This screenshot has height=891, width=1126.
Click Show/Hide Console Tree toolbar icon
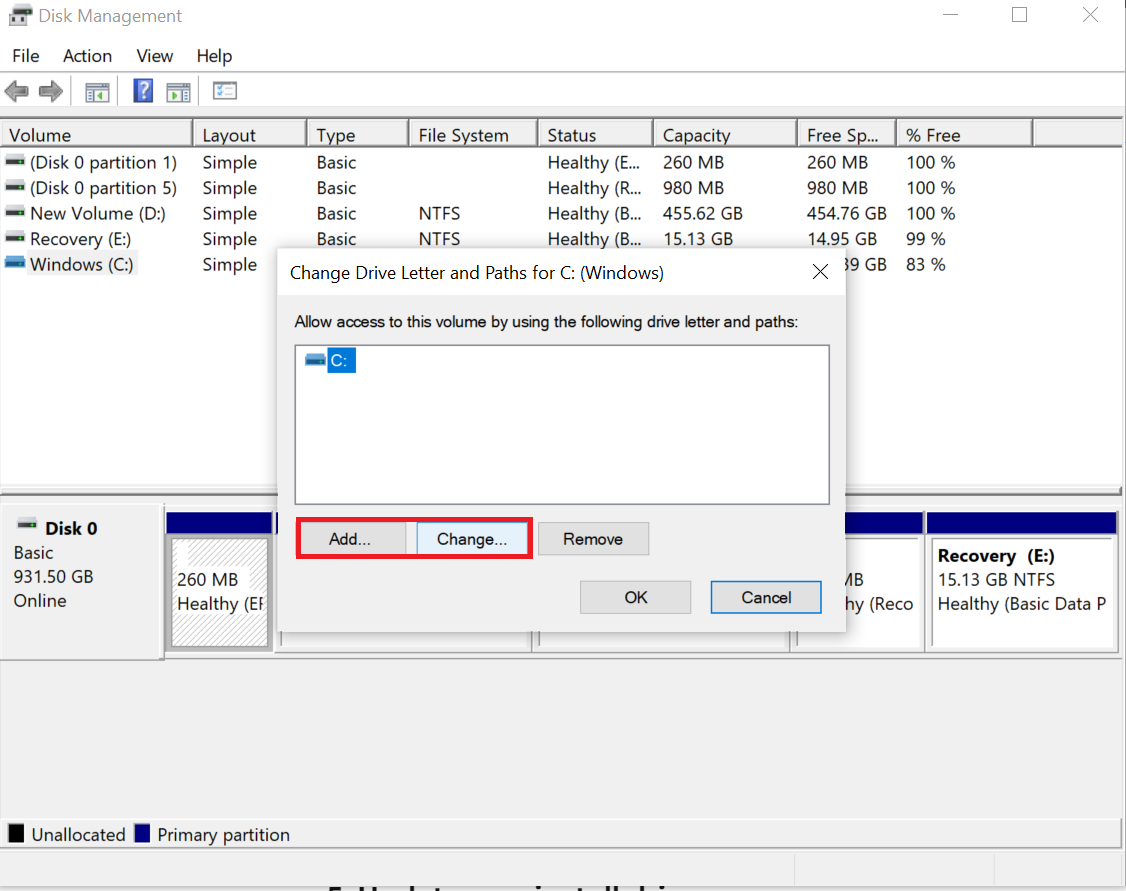point(97,92)
